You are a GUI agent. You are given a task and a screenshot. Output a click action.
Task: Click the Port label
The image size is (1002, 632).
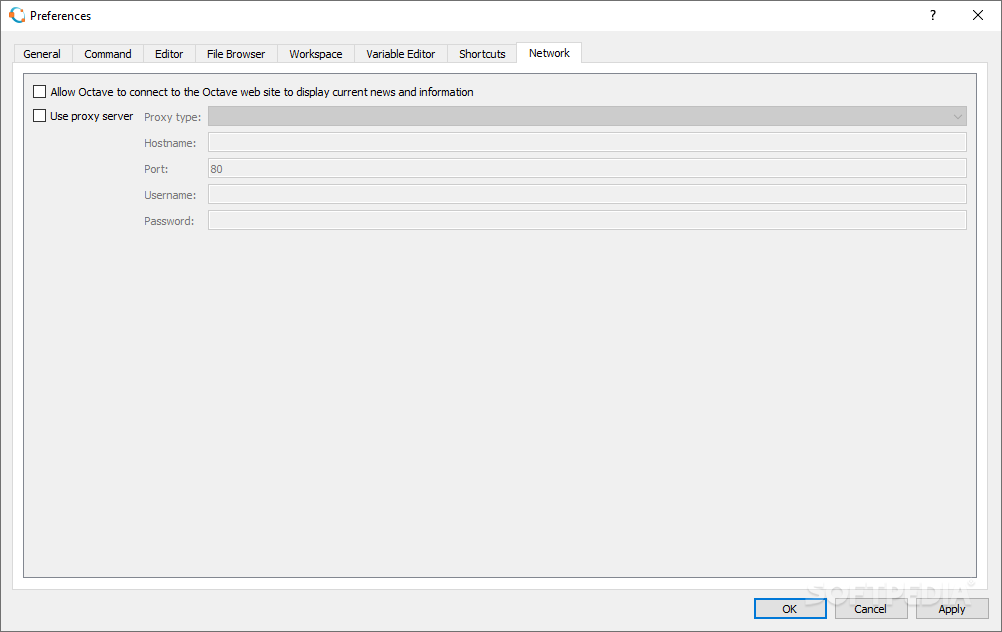(x=156, y=169)
